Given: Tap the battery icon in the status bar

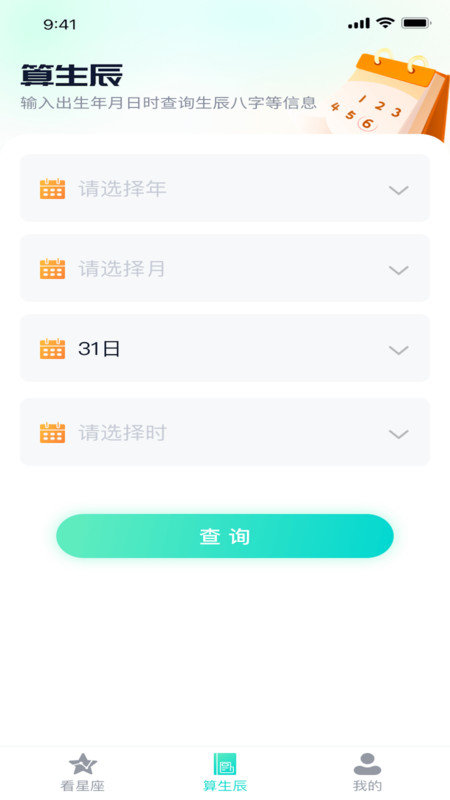Looking at the screenshot, I should [x=416, y=23].
